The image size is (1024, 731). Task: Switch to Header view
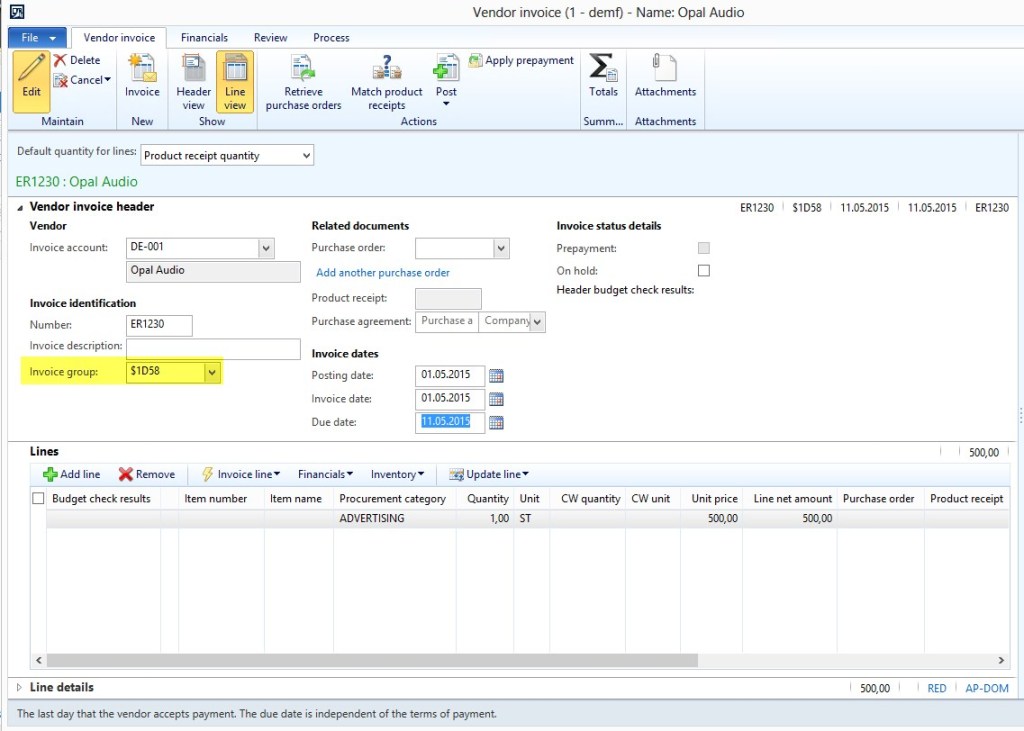(192, 80)
